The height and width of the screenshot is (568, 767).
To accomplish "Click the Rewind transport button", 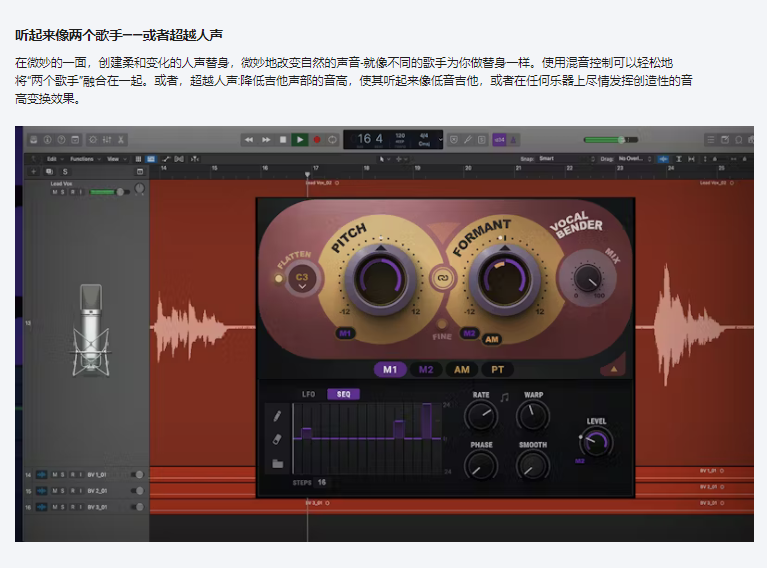I will point(249,140).
